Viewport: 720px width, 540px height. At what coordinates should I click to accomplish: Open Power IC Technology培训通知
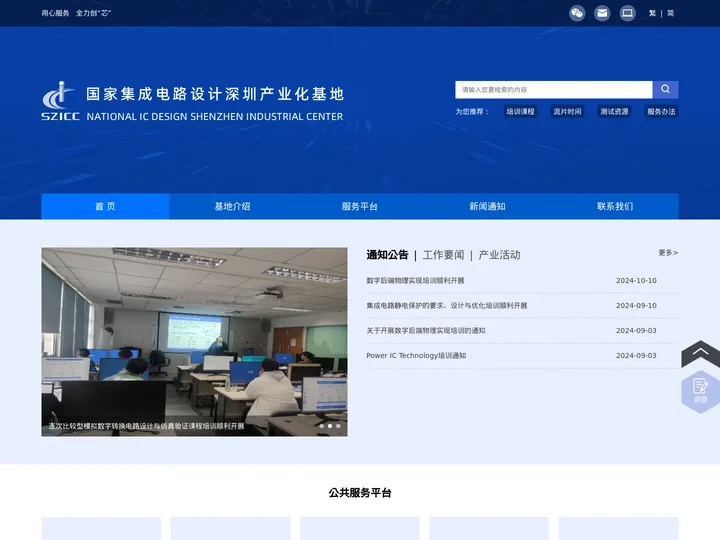click(416, 355)
